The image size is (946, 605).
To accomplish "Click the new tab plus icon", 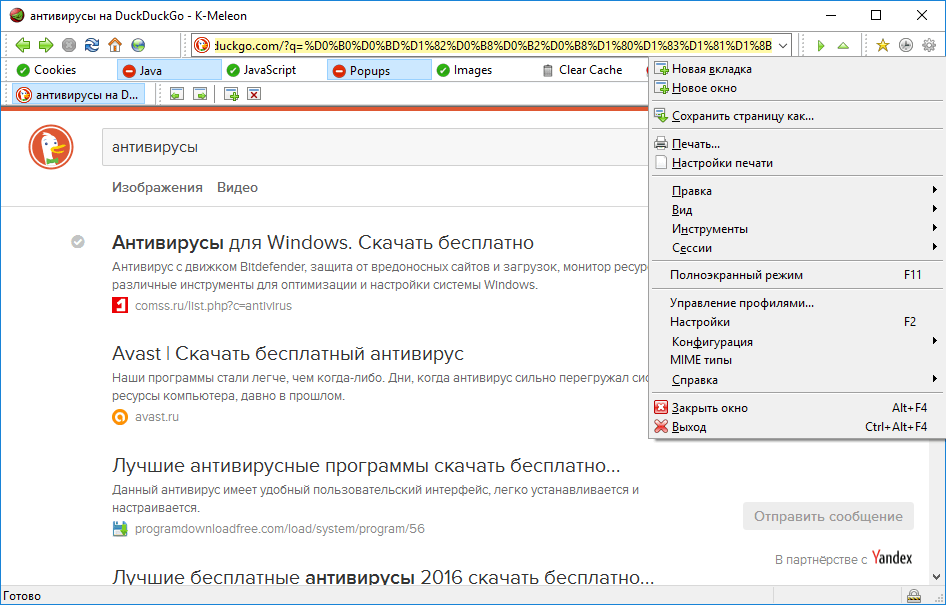I will pyautogui.click(x=231, y=94).
